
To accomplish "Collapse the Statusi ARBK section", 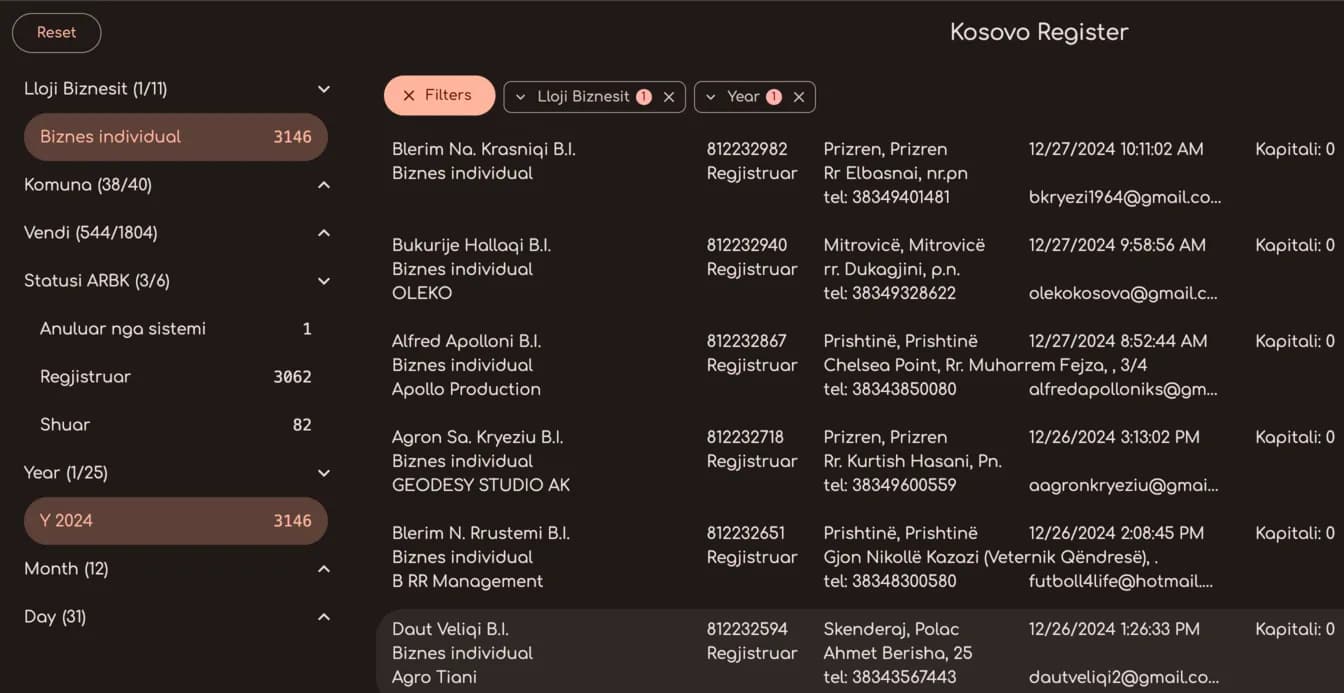I will 323,281.
